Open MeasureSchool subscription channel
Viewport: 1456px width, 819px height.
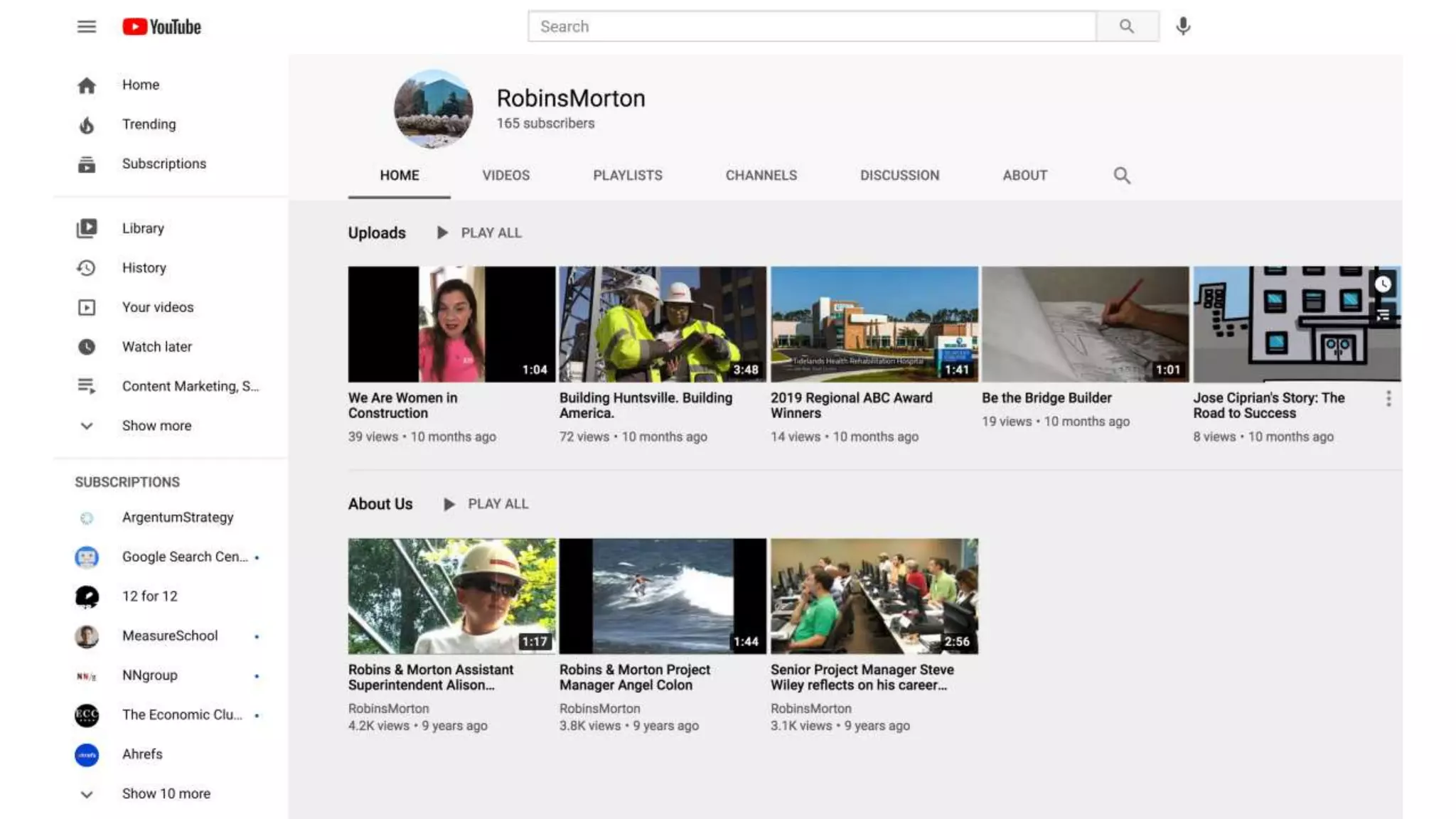(x=169, y=636)
